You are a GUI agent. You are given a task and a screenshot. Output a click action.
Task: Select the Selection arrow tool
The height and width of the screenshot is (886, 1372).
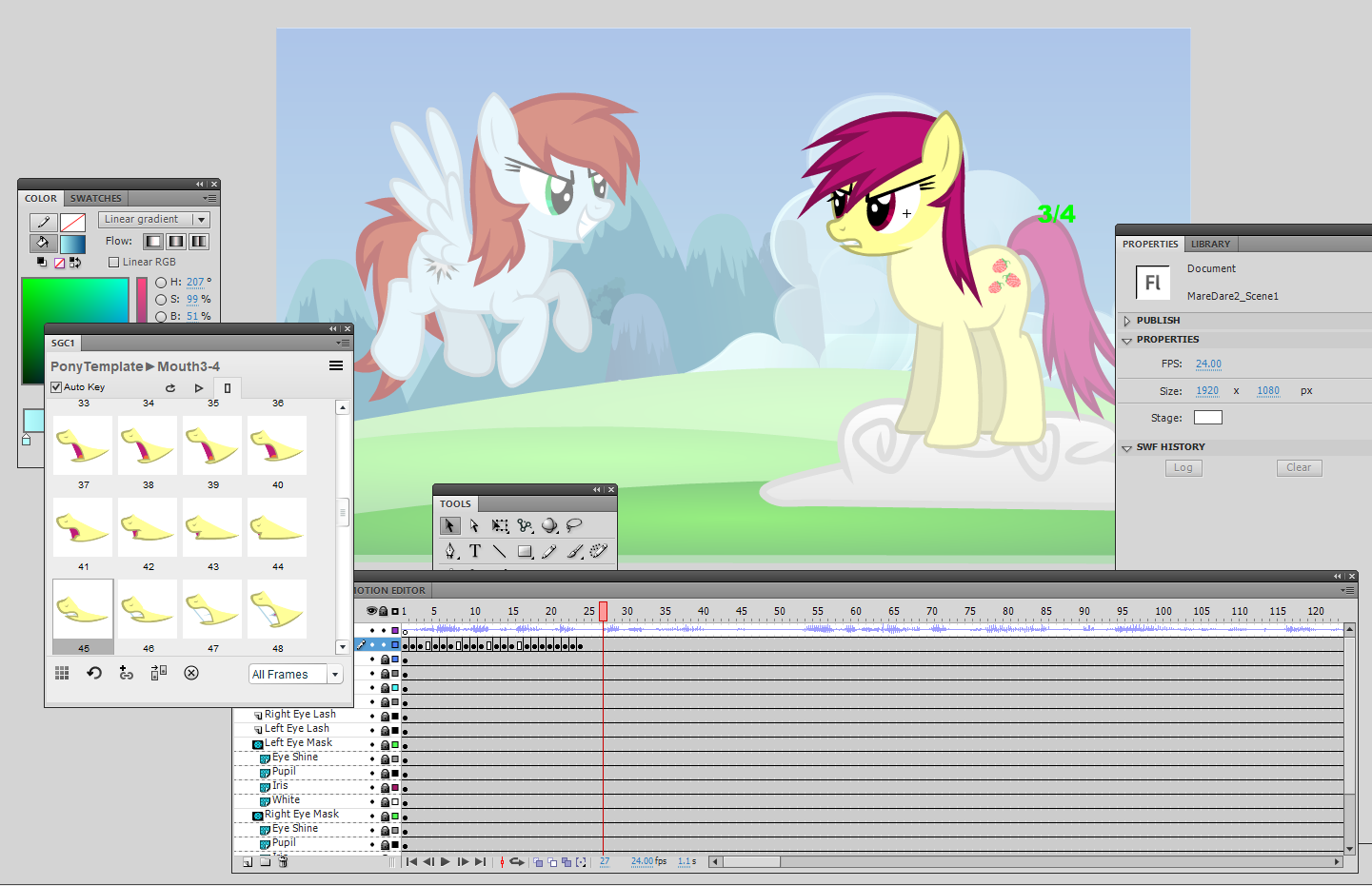(449, 525)
